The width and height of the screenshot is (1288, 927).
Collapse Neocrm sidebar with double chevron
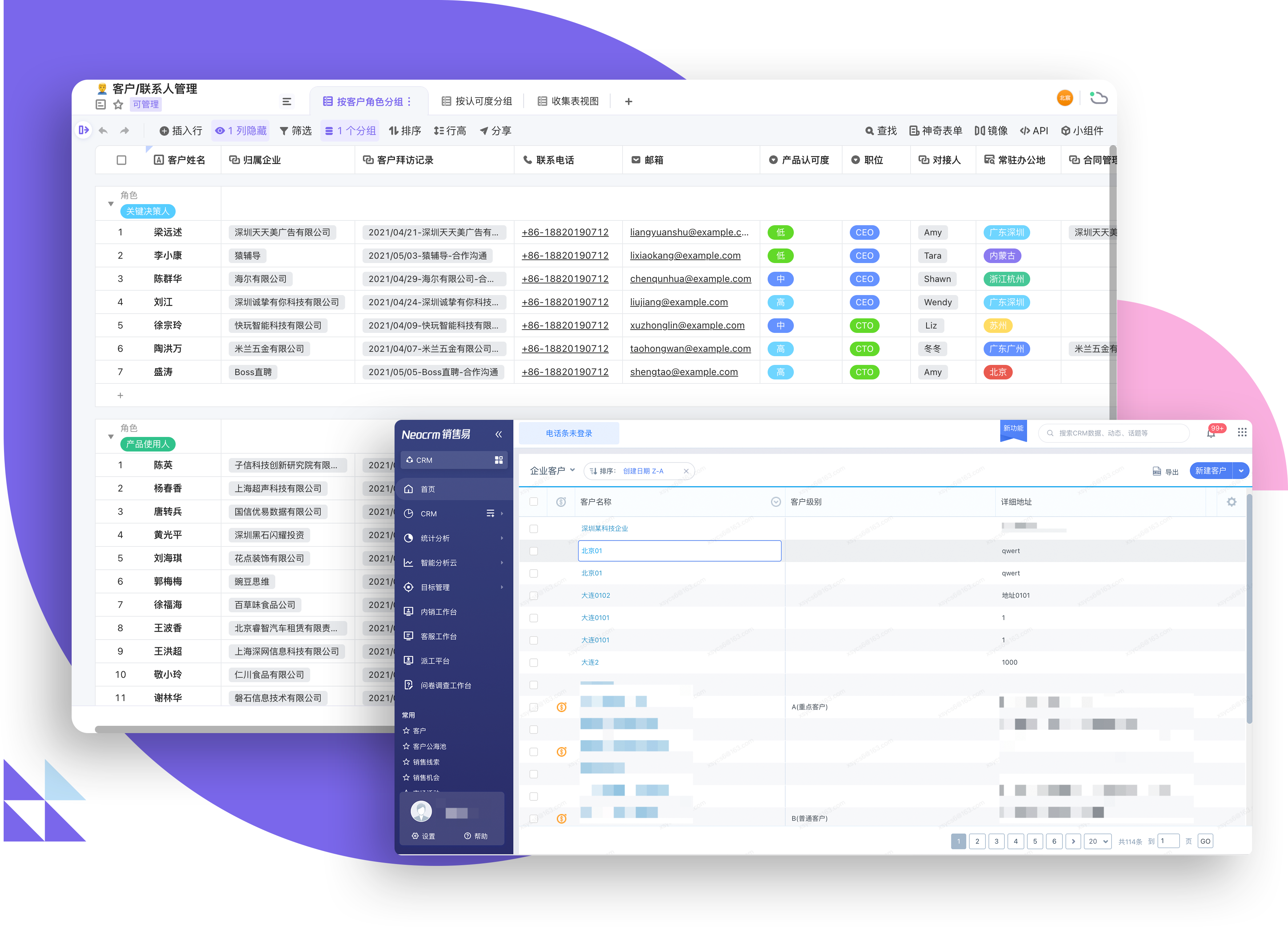498,434
